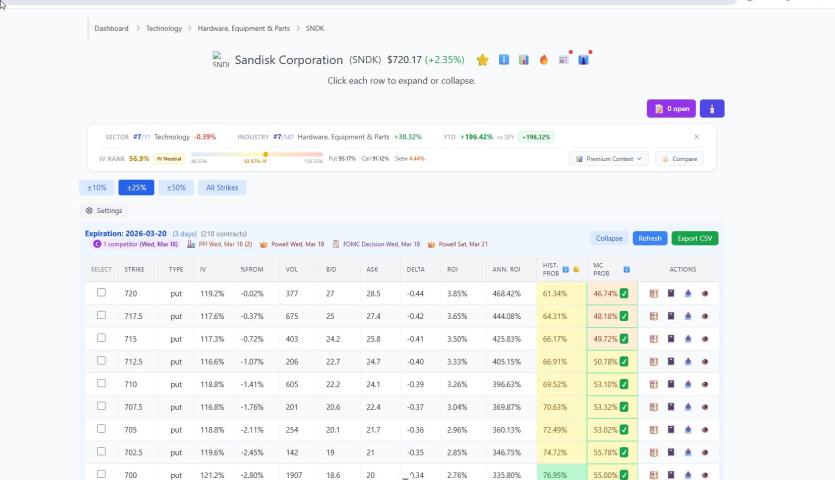Screen dimensions: 835x480
Task: Click the Export CSV button
Action: click(695, 238)
